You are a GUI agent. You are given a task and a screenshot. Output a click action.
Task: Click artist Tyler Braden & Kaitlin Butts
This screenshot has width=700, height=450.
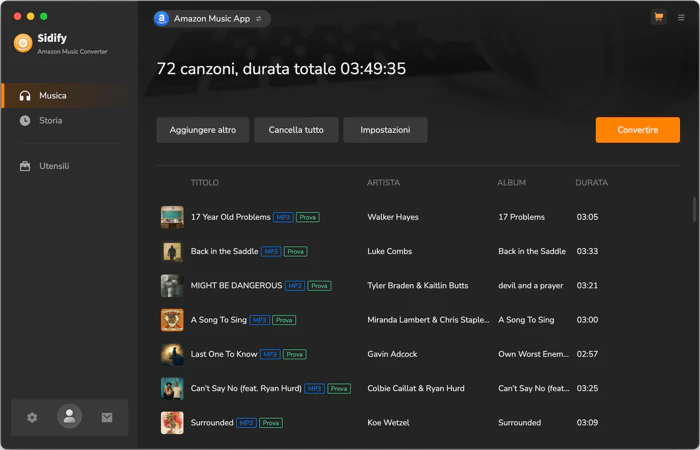(x=418, y=286)
